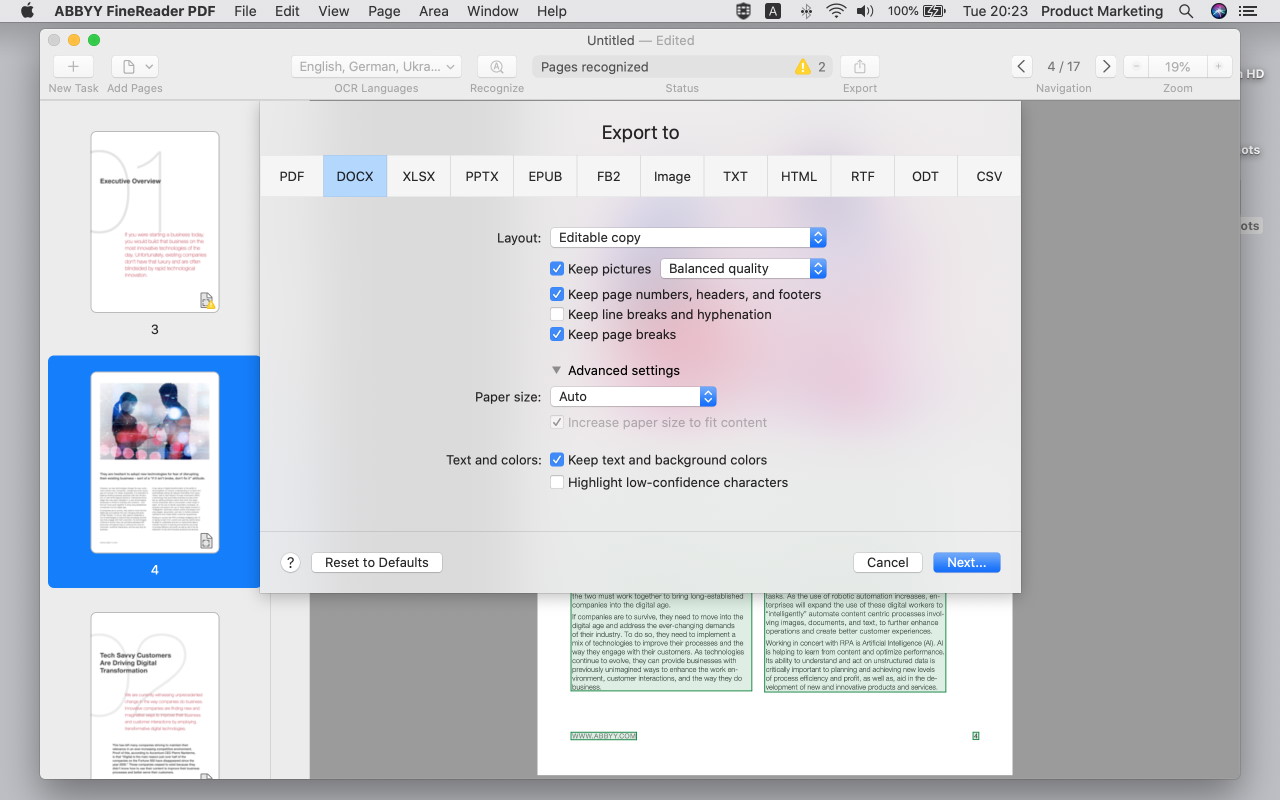Open the help question mark button
1280x800 pixels.
290,562
